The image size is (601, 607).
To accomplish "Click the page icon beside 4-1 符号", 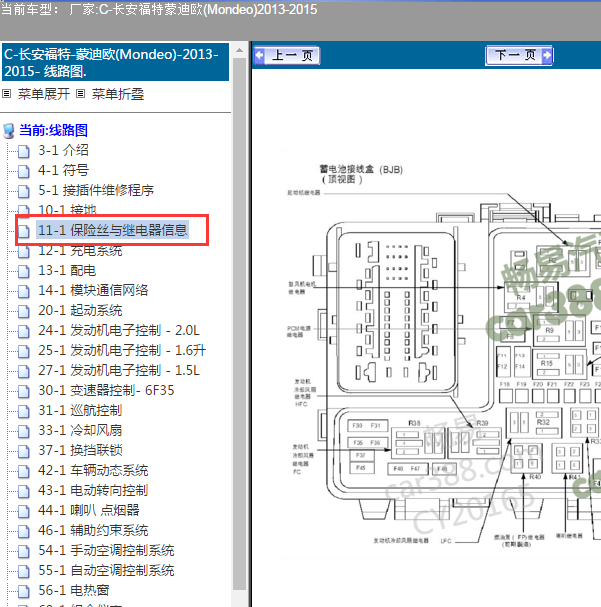I will pyautogui.click(x=24, y=171).
